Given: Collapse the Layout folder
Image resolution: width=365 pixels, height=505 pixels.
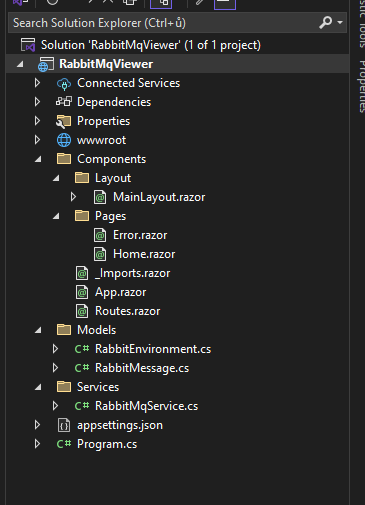Looking at the screenshot, I should [56, 178].
